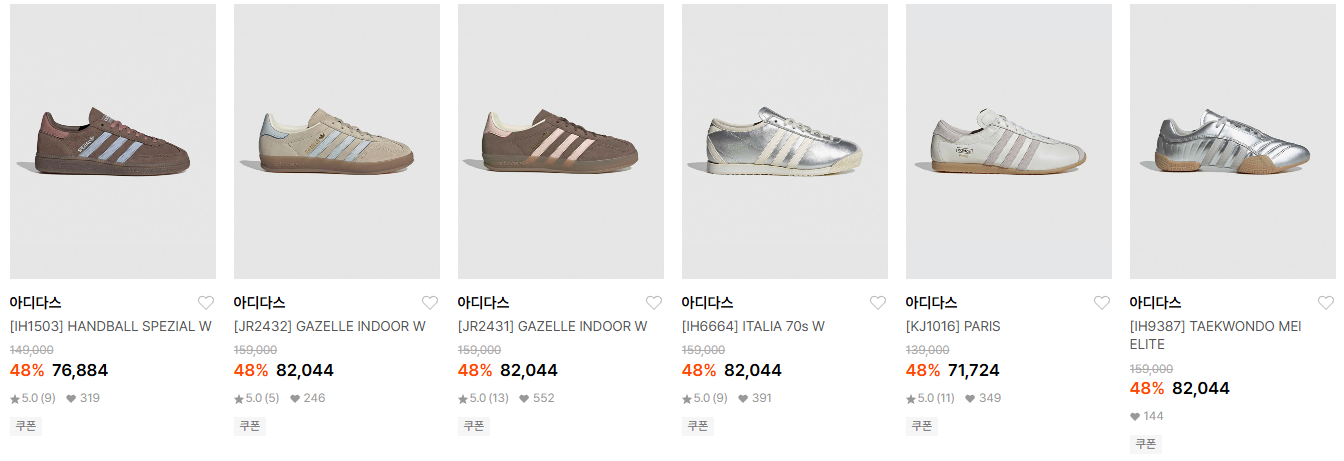Open the [IH6664] ITALIA 70s W title
Viewport: 1344px width, 461px height.
pyautogui.click(x=753, y=326)
